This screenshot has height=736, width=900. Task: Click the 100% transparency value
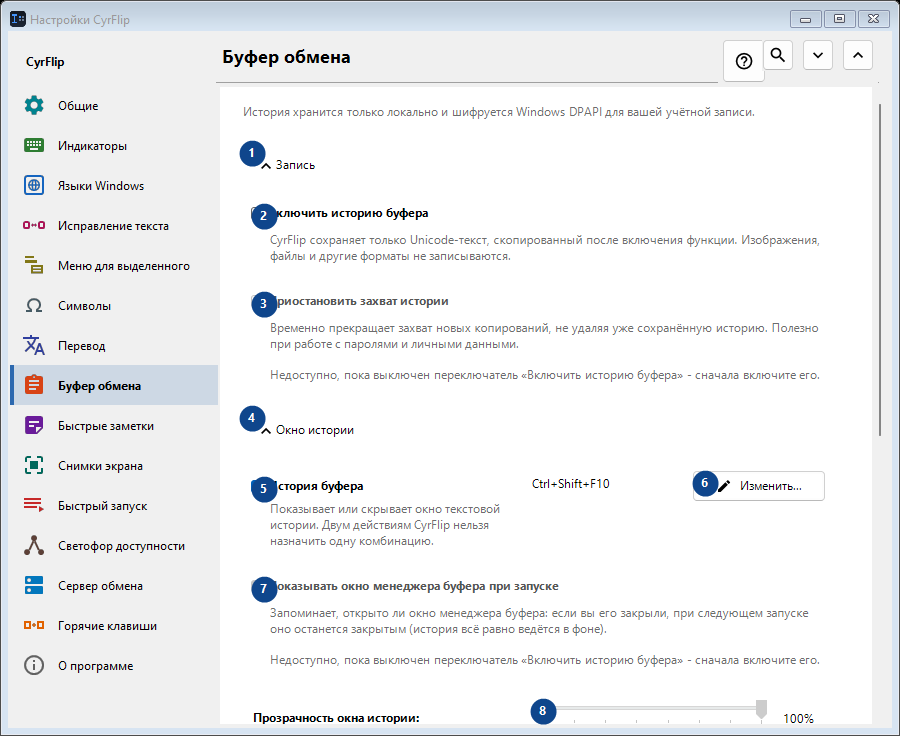tap(798, 718)
